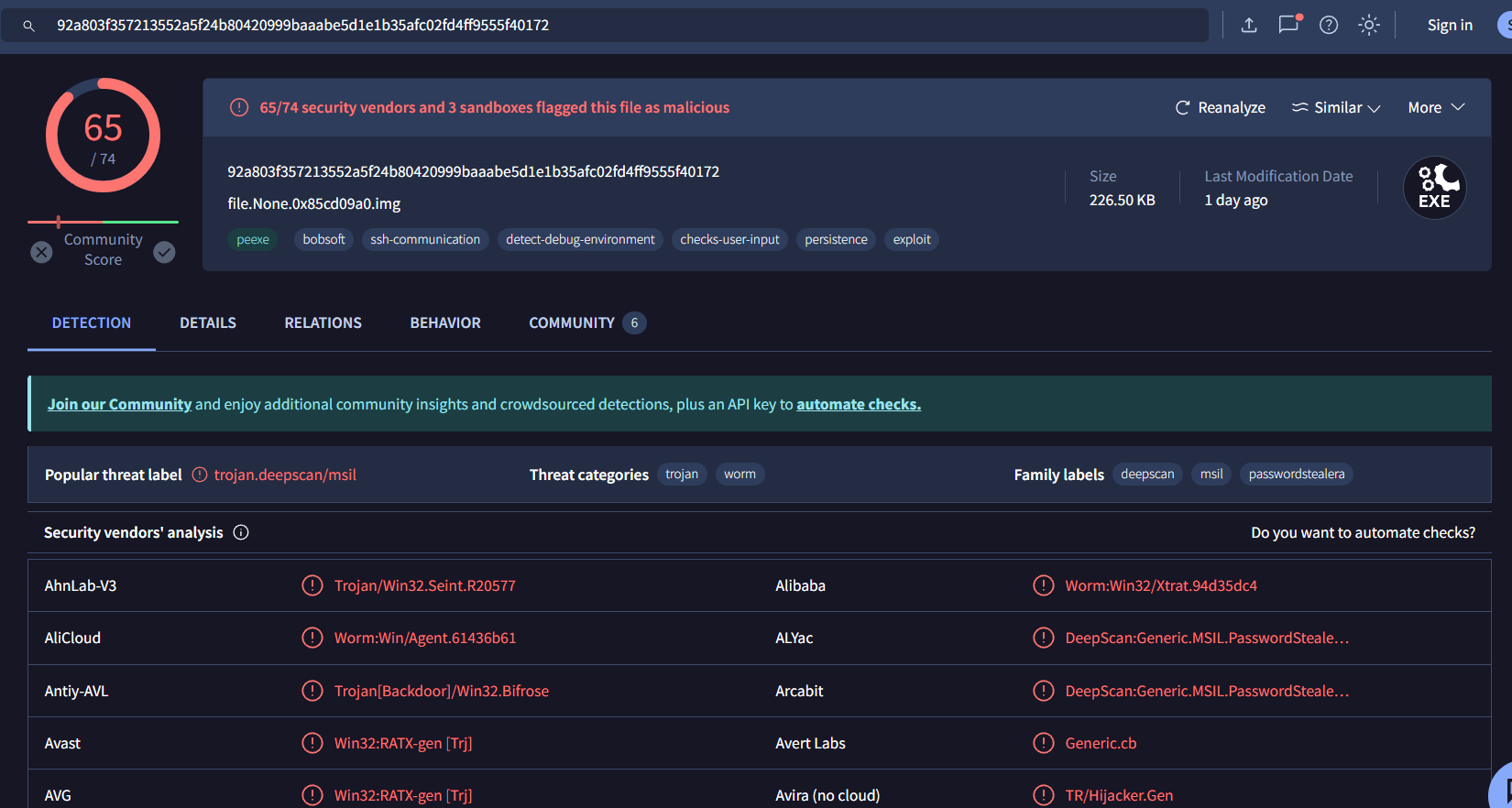The height and width of the screenshot is (808, 1512).
Task: Click file.None.0x85cd09a0.img filename
Action: pyautogui.click(x=313, y=203)
